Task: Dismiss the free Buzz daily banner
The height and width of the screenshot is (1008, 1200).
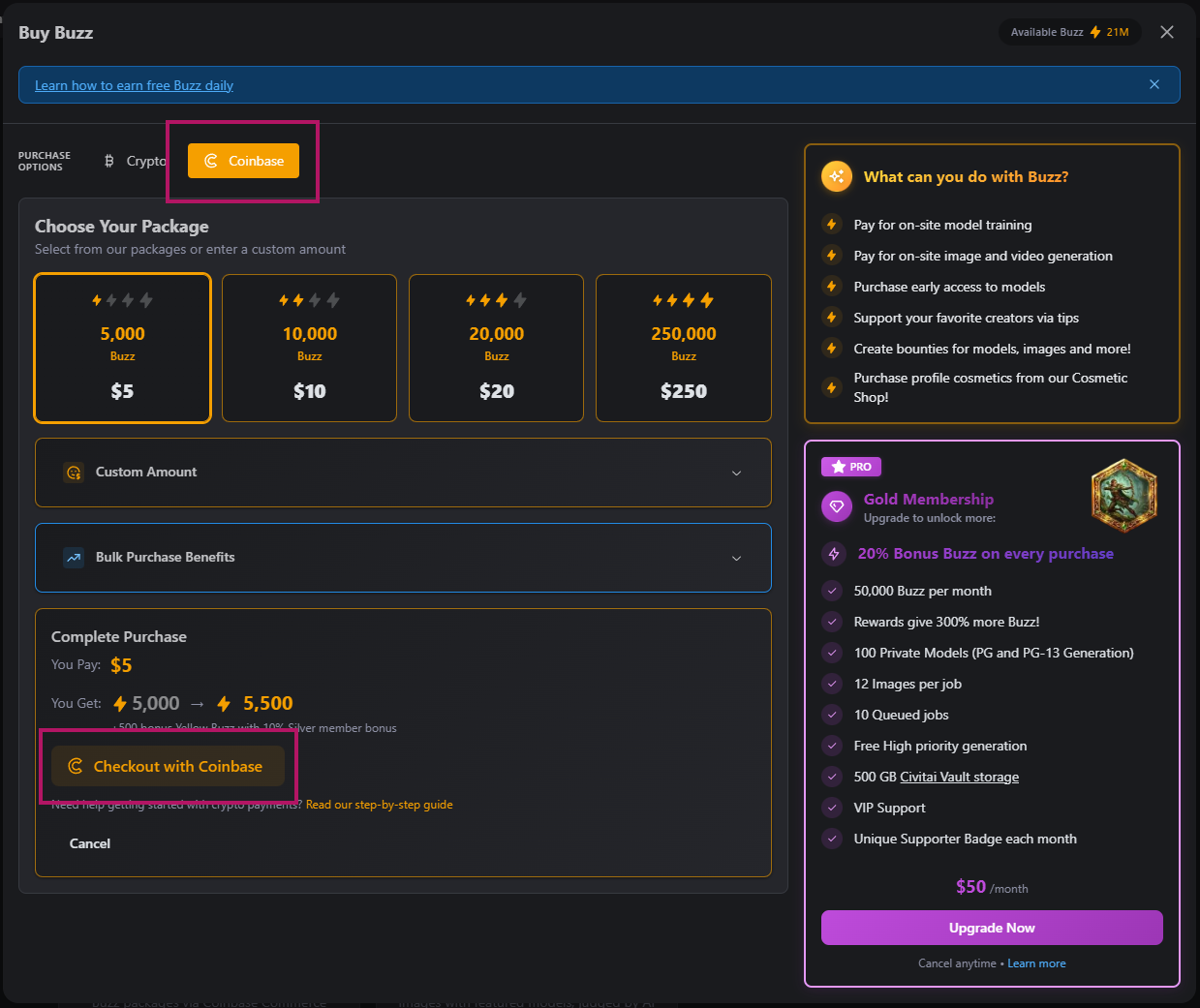Action: click(x=1154, y=84)
